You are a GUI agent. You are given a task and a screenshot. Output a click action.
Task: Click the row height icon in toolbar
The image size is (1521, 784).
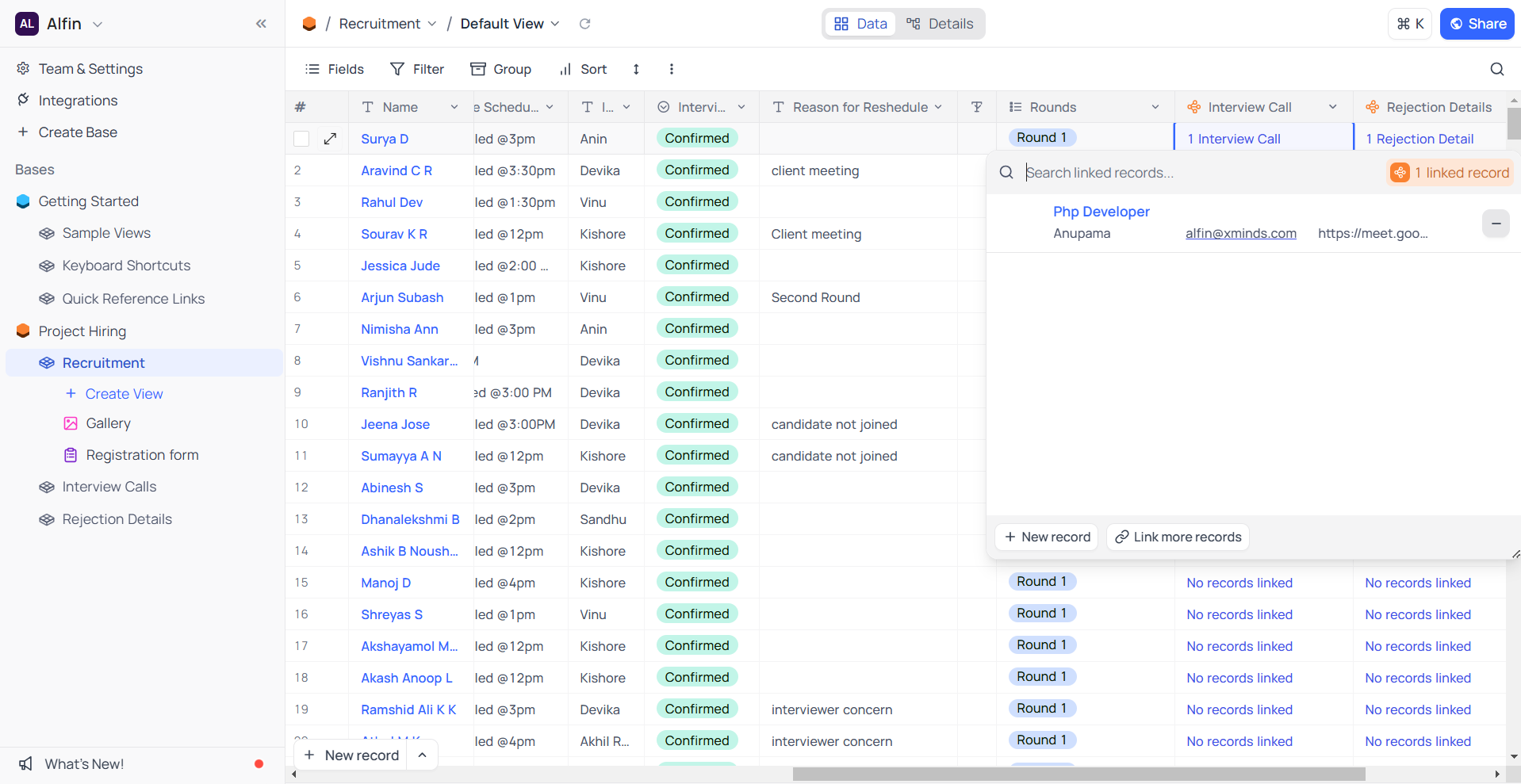[x=636, y=69]
